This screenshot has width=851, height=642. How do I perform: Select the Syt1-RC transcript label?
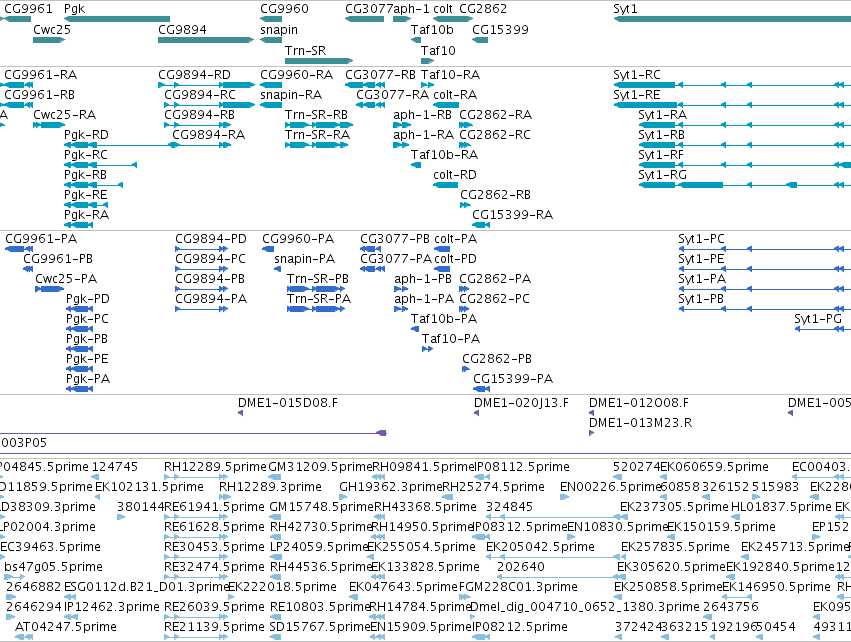click(x=637, y=75)
